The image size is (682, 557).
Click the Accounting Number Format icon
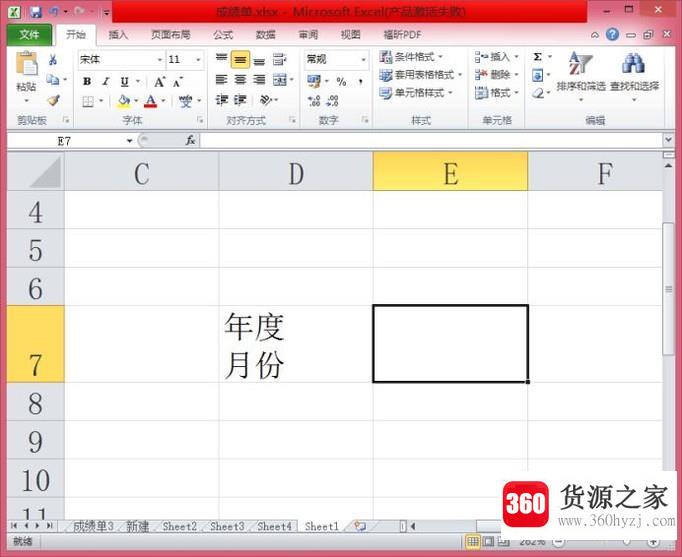[314, 81]
